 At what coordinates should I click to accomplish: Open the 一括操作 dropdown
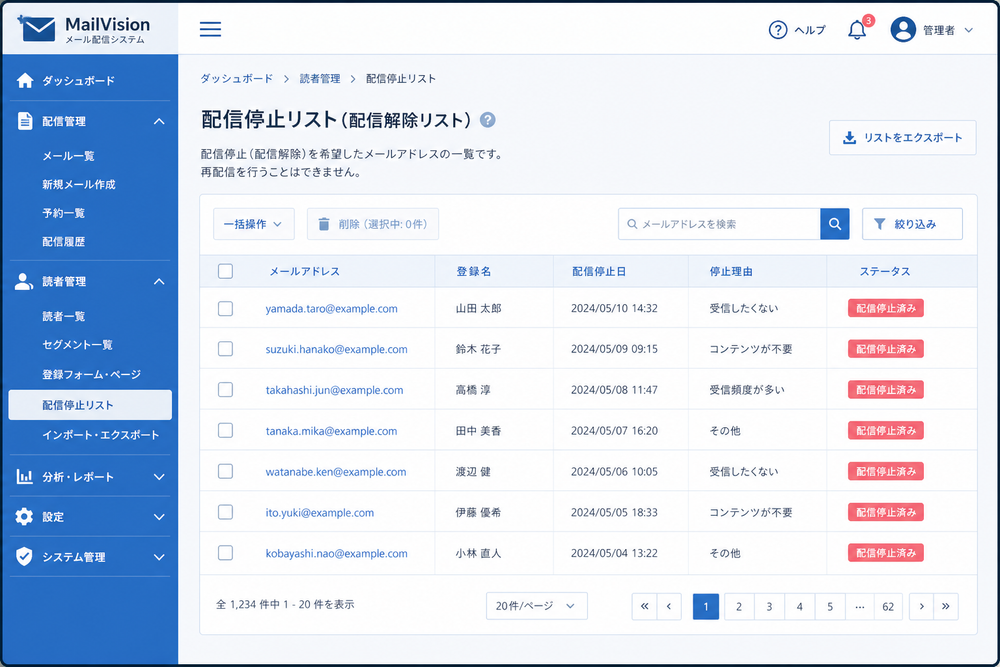click(x=254, y=224)
